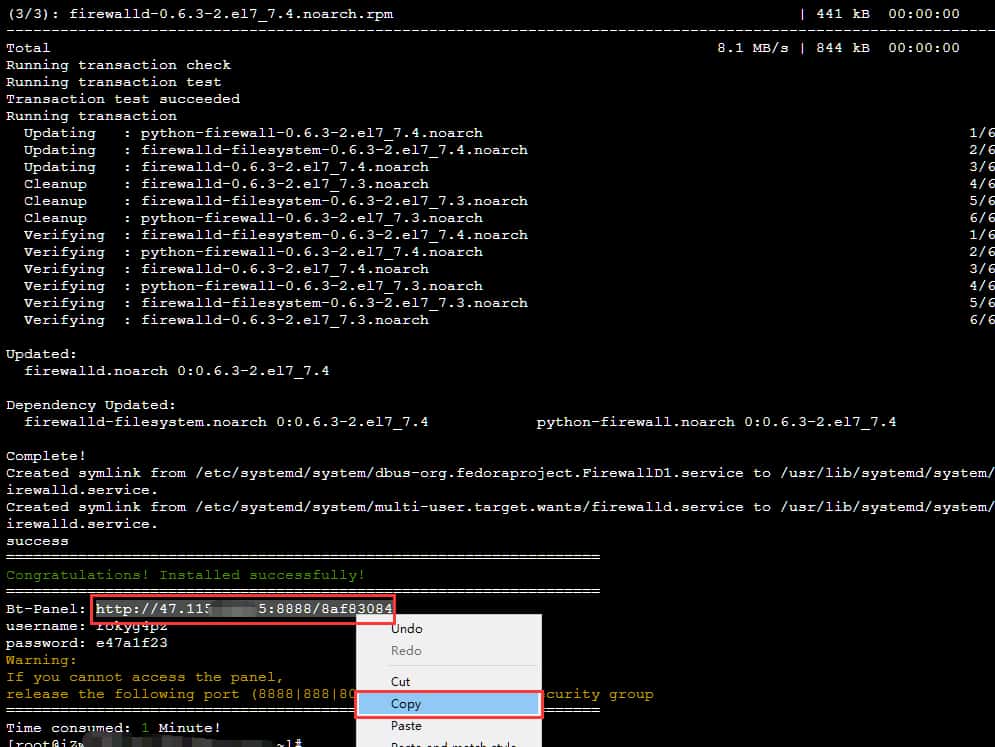Click "If you cannot access the panel" text
Viewport: 995px width, 747px height.
point(144,677)
